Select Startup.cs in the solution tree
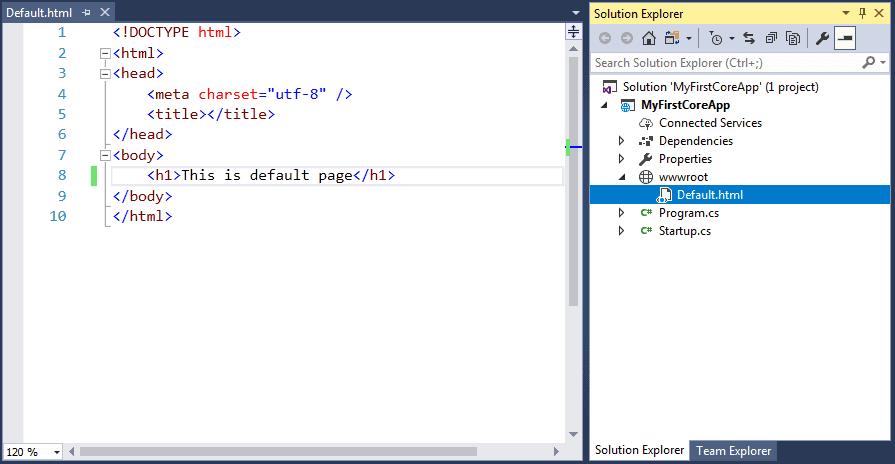Screen dimensions: 895x464 684,231
